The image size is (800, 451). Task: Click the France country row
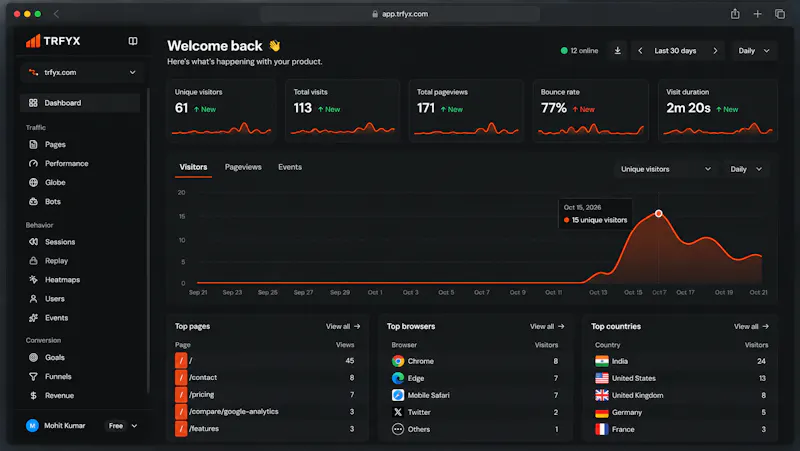pyautogui.click(x=680, y=429)
